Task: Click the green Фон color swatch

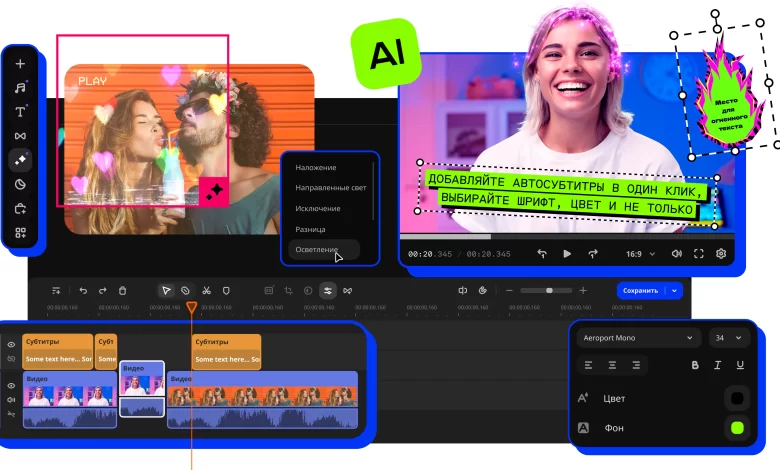Action: pyautogui.click(x=737, y=427)
